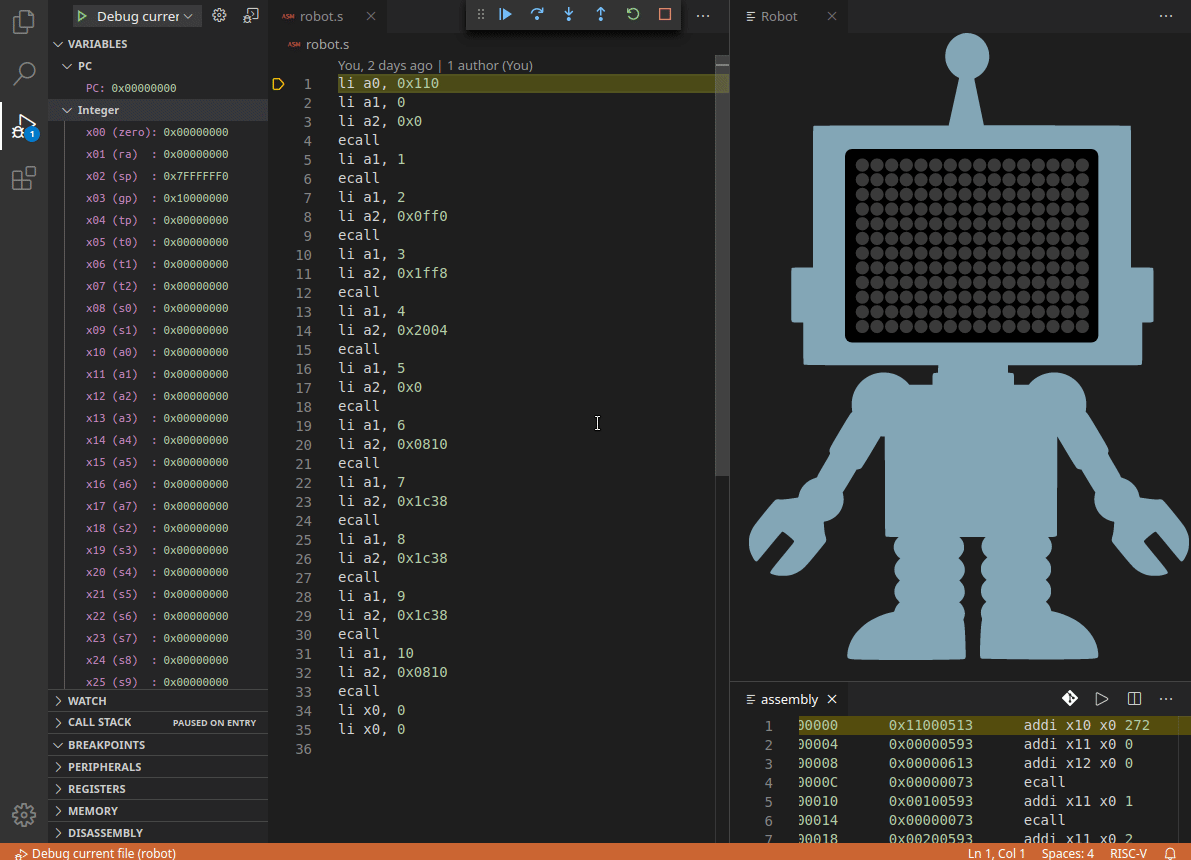Open the Run and Debug view
The image size is (1191, 860).
pyautogui.click(x=24, y=126)
